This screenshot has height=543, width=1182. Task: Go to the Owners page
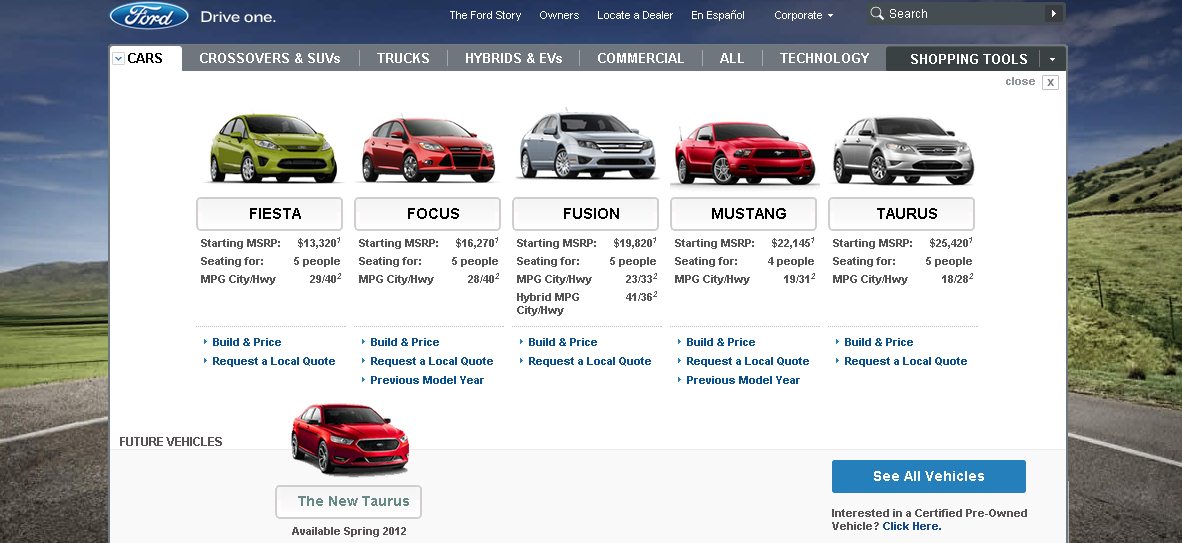pyautogui.click(x=559, y=15)
